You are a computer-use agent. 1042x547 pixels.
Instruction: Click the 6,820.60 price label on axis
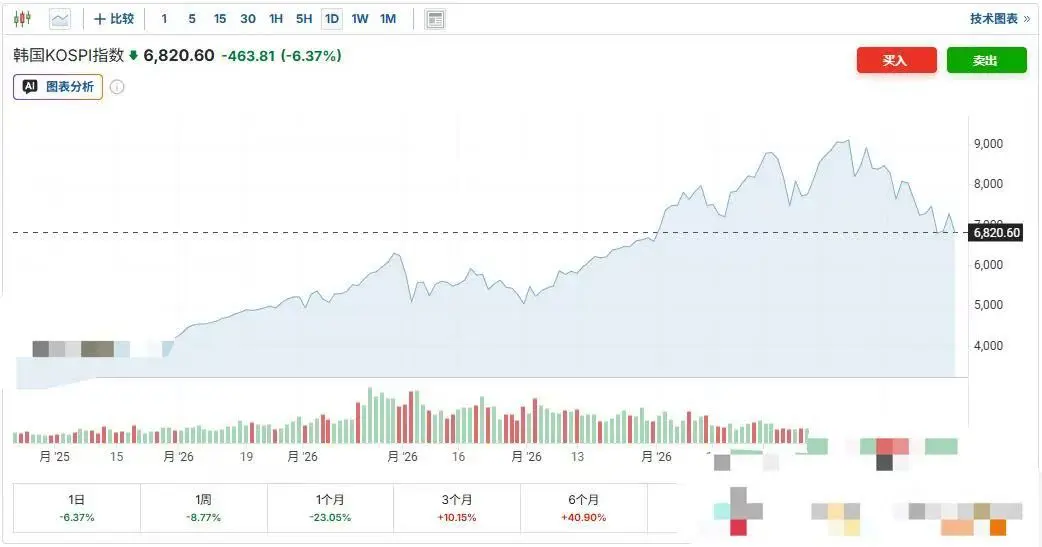coord(996,233)
